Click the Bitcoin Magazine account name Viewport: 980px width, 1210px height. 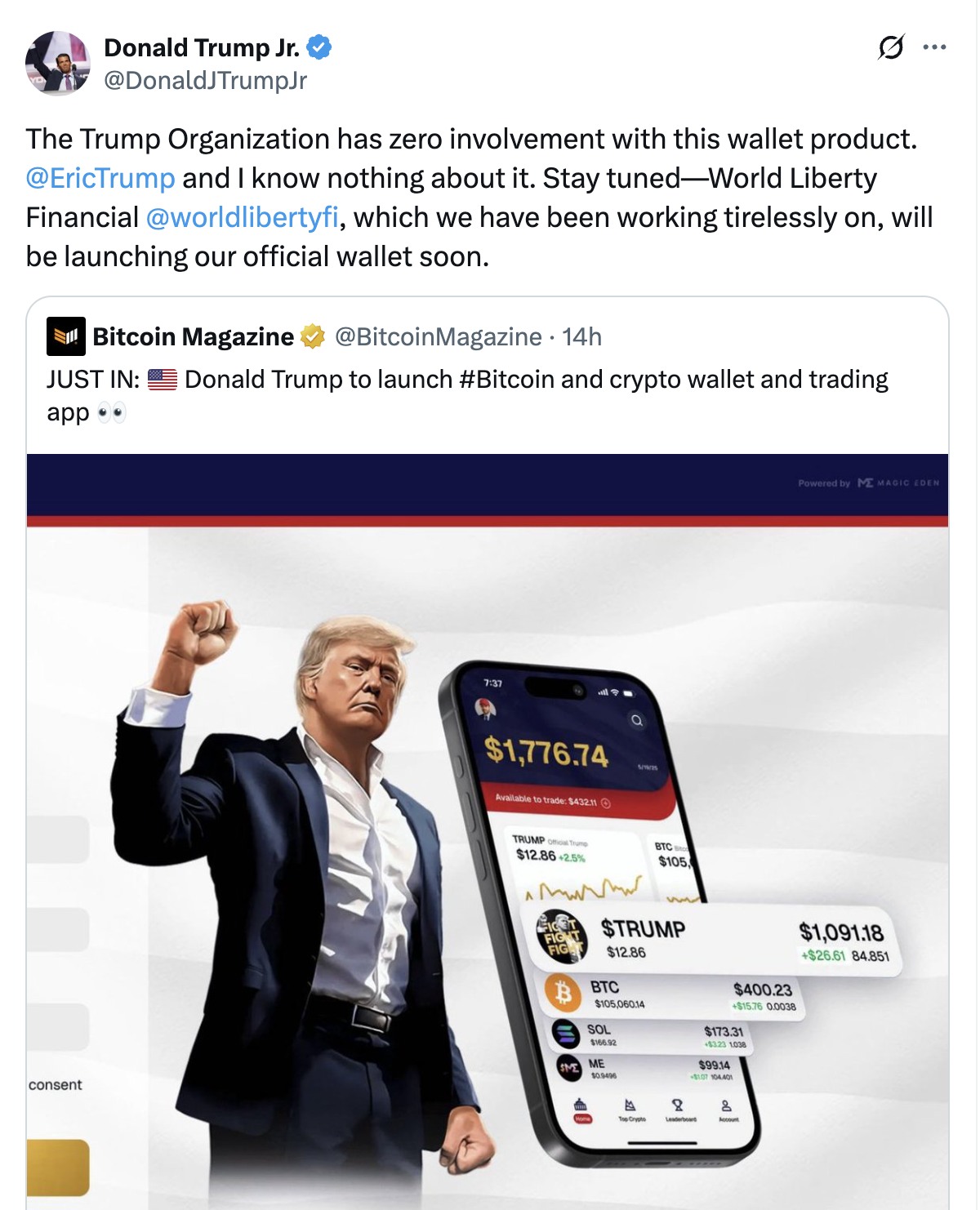point(194,336)
